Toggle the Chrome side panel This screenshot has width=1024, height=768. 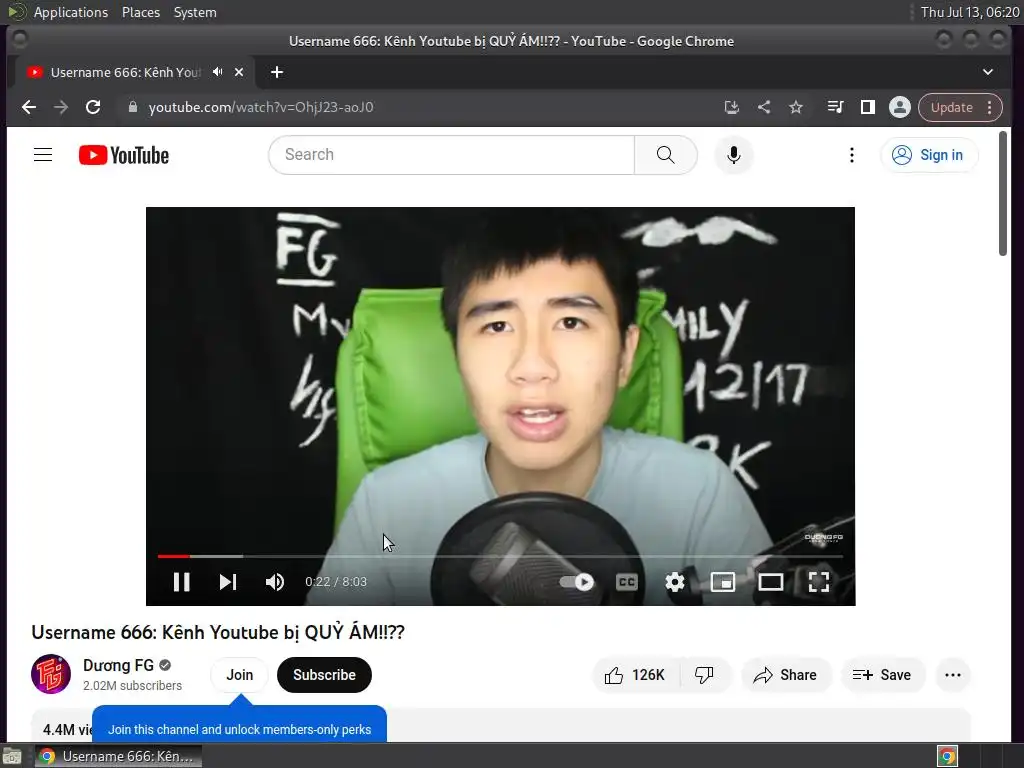[867, 107]
